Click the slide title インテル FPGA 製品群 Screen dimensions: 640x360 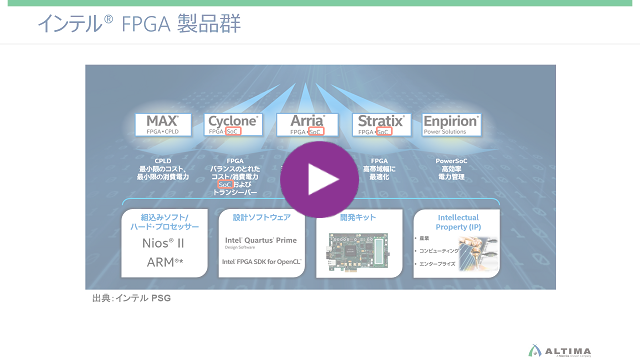(x=139, y=24)
